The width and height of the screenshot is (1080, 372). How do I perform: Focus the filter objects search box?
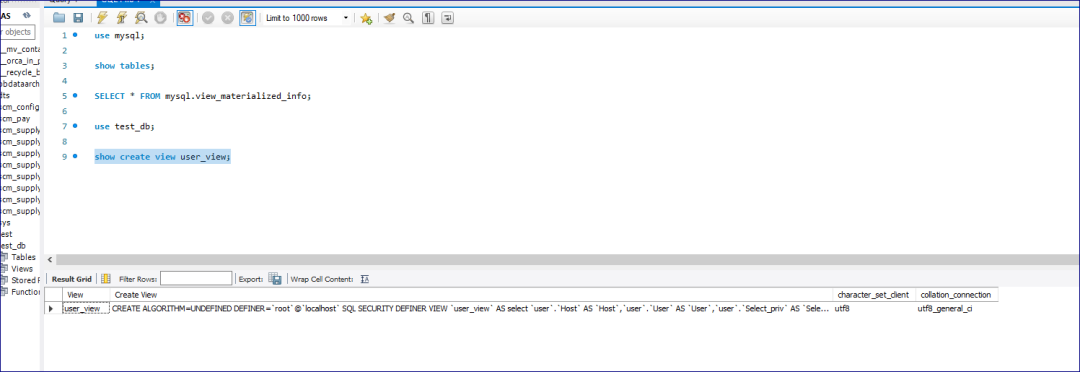coord(17,32)
